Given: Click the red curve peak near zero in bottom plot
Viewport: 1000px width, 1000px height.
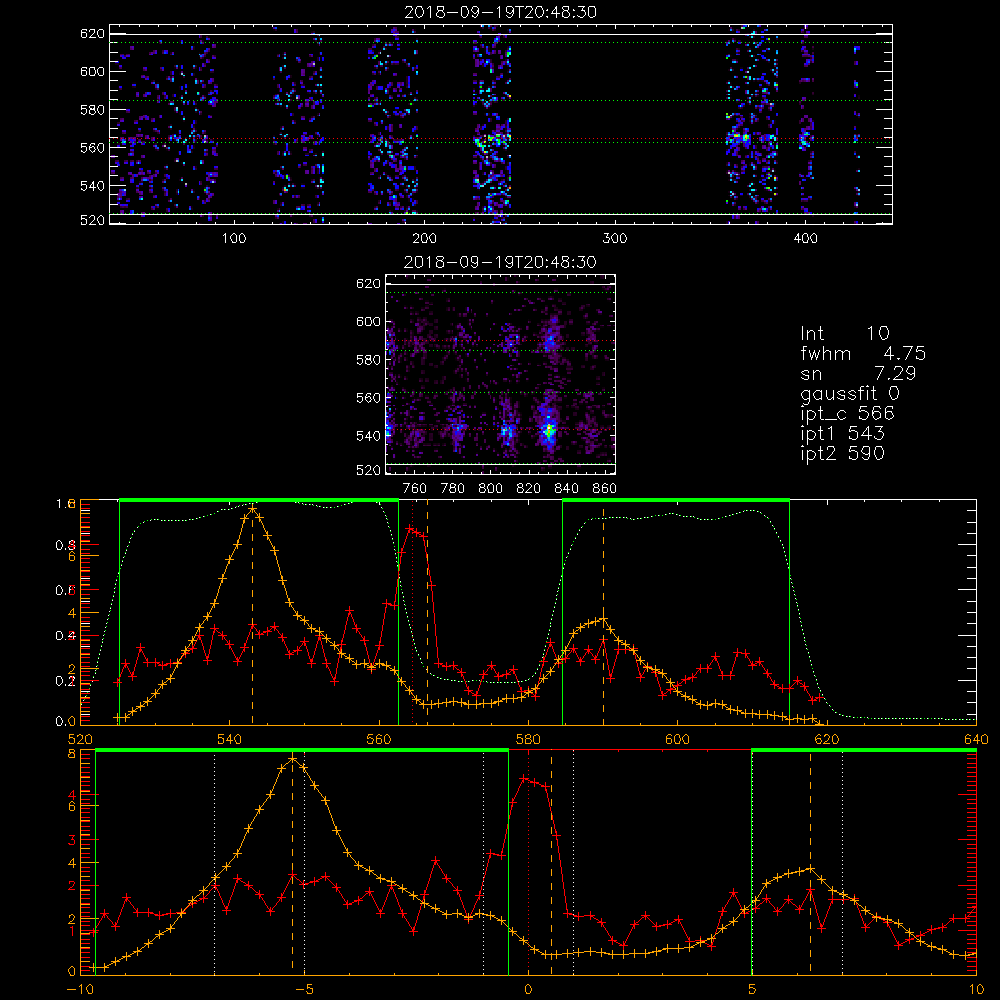Looking at the screenshot, I should click(524, 778).
